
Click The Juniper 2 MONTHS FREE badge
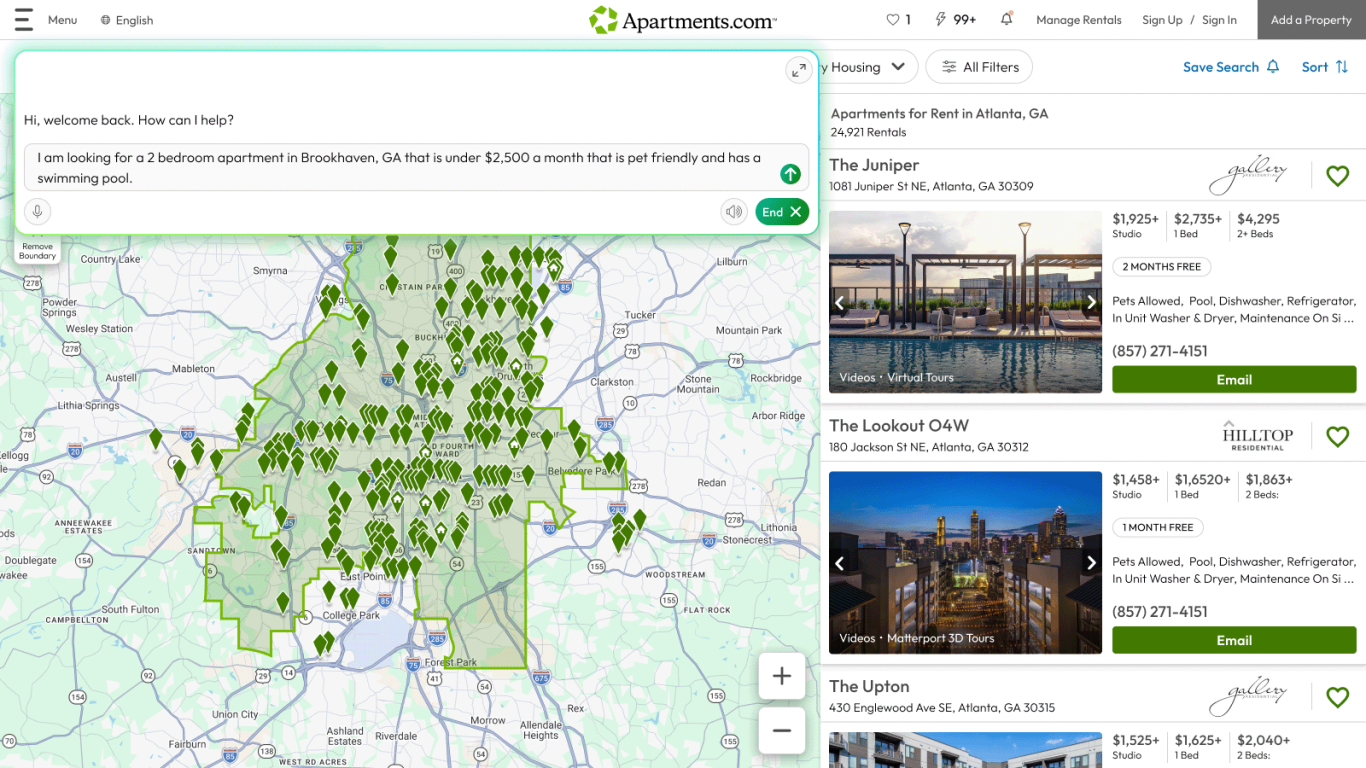click(x=1162, y=267)
